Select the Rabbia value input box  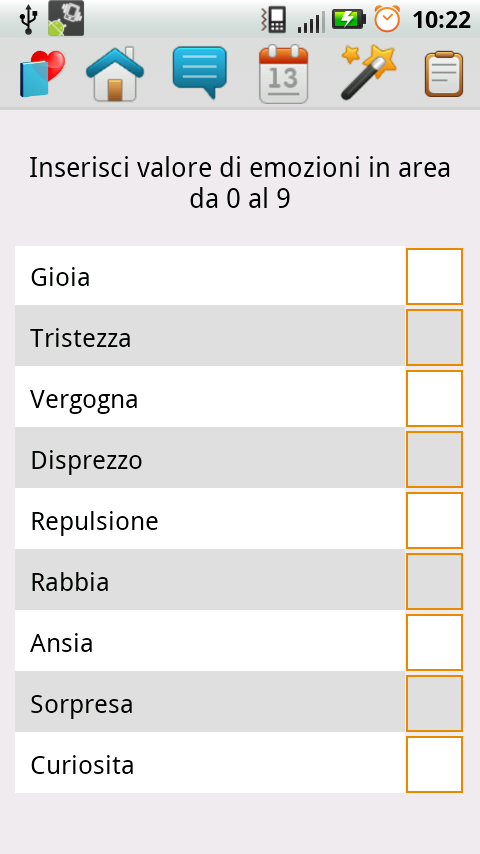[434, 581]
